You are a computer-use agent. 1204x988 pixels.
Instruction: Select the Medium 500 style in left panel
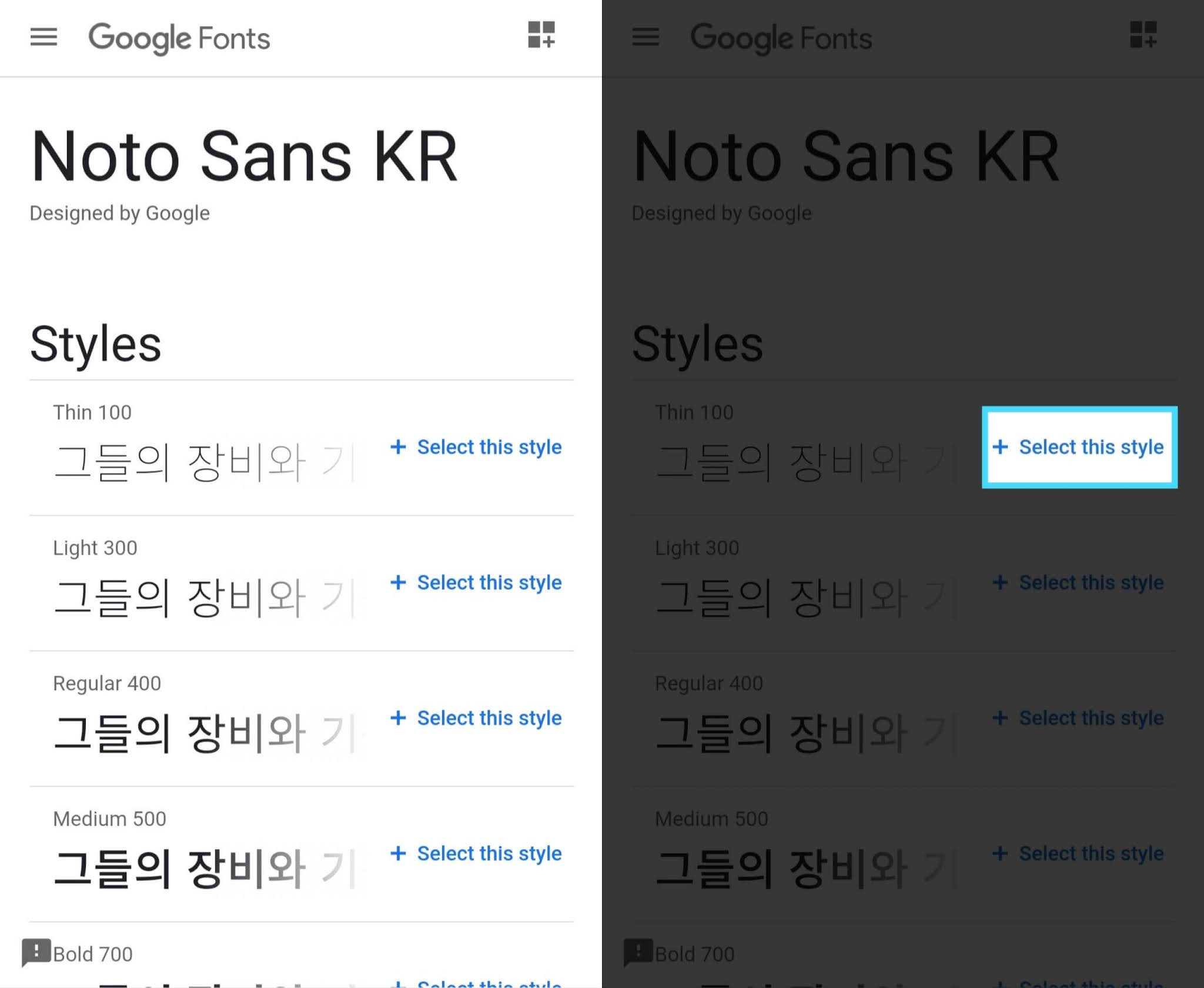click(x=476, y=853)
